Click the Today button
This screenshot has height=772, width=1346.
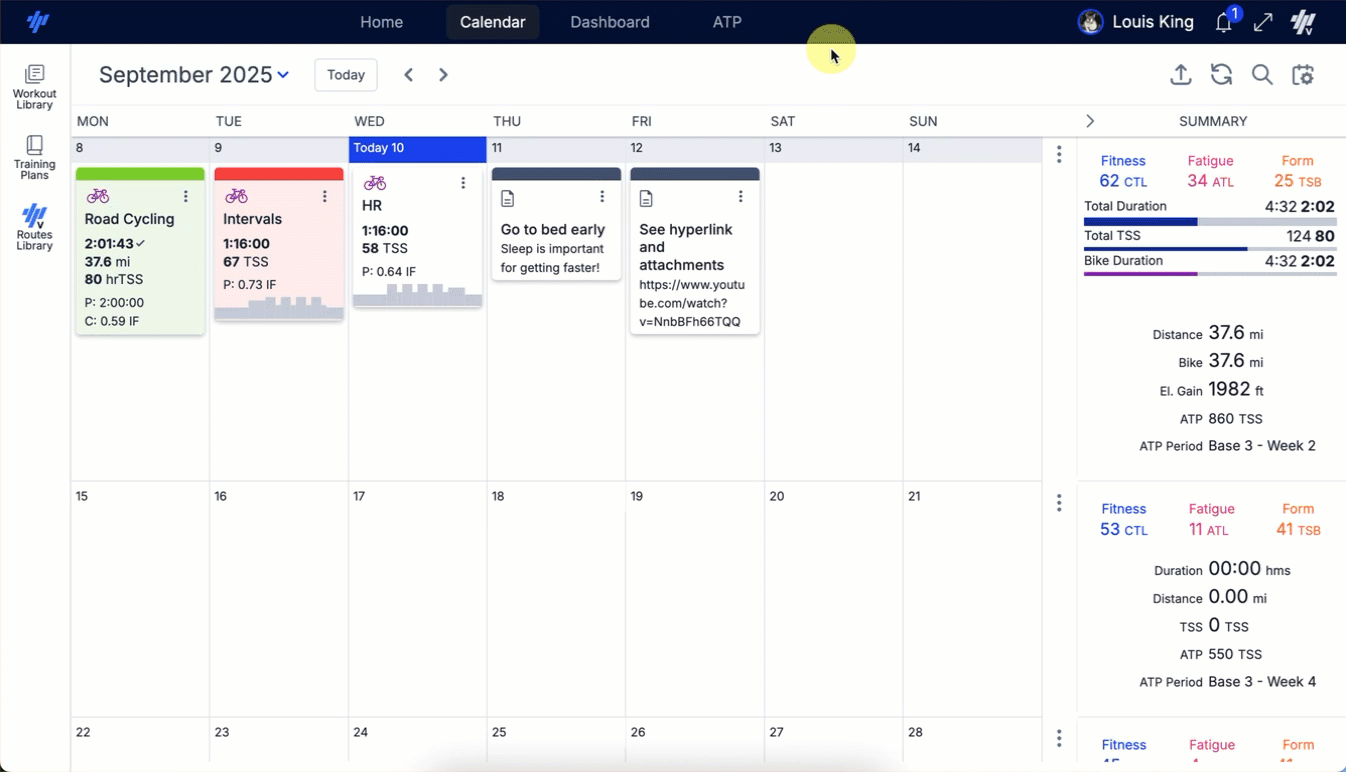tap(345, 74)
